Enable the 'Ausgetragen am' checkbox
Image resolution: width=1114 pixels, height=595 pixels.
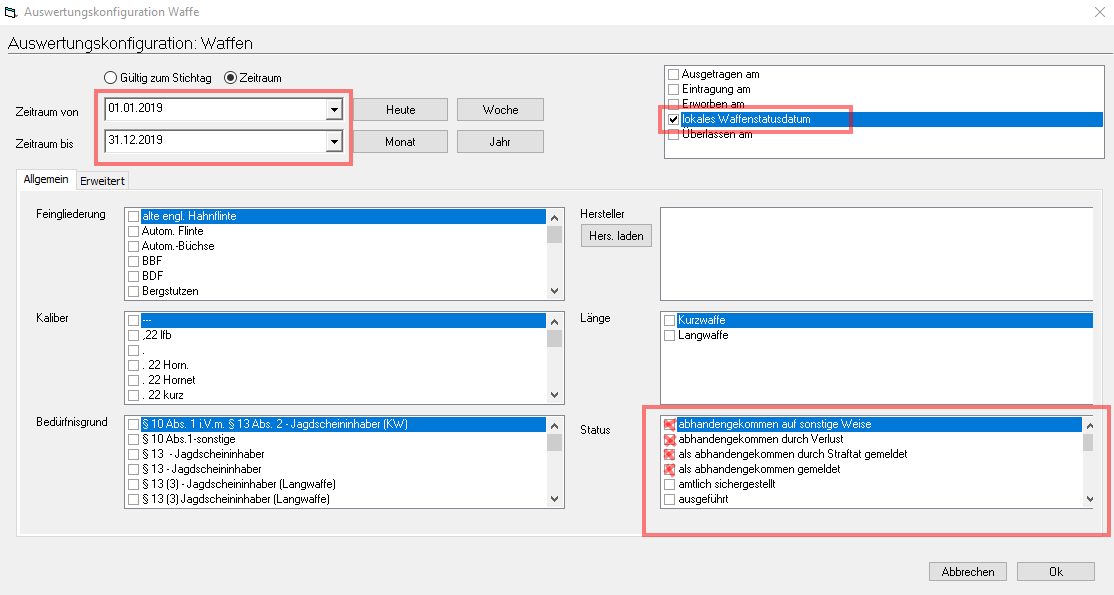674,75
